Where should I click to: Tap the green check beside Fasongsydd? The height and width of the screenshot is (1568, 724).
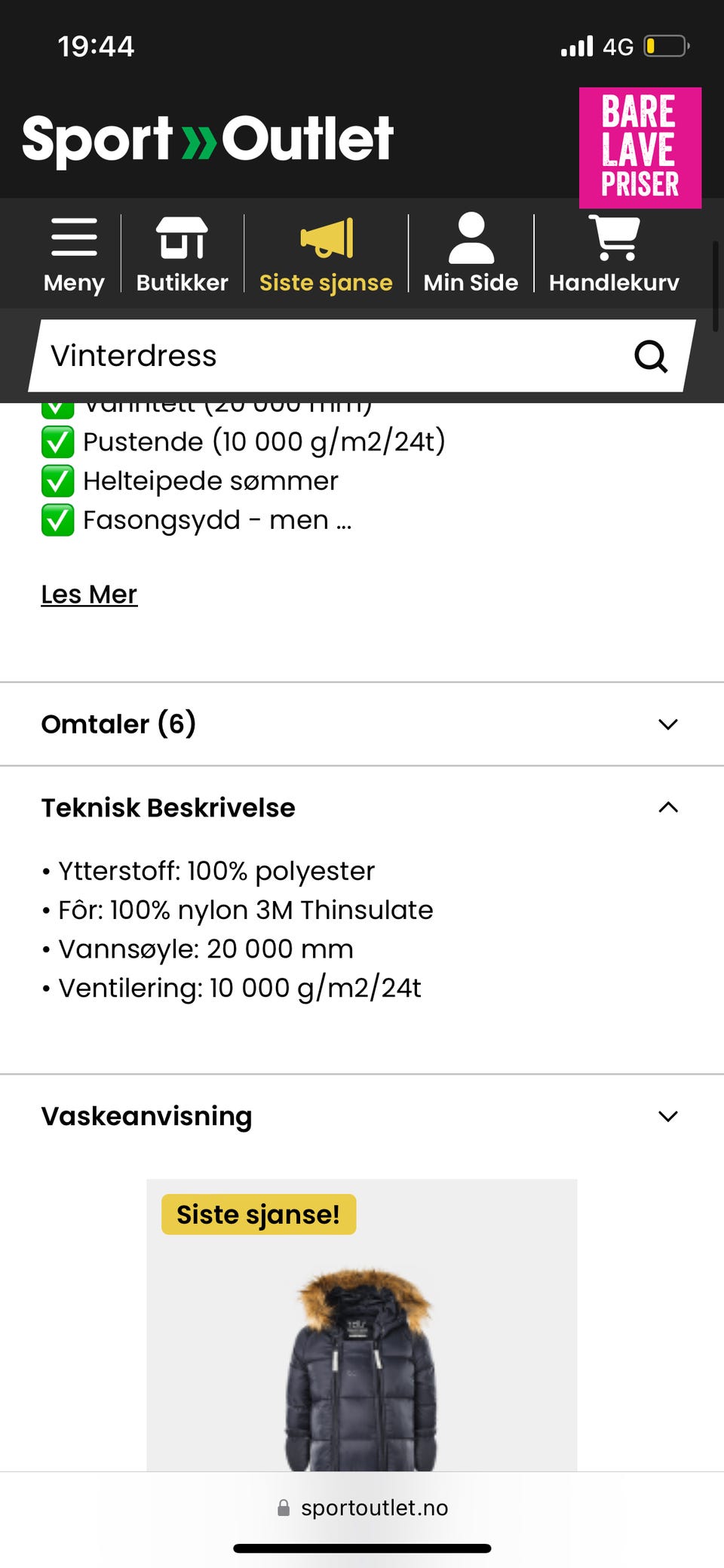[x=57, y=521]
